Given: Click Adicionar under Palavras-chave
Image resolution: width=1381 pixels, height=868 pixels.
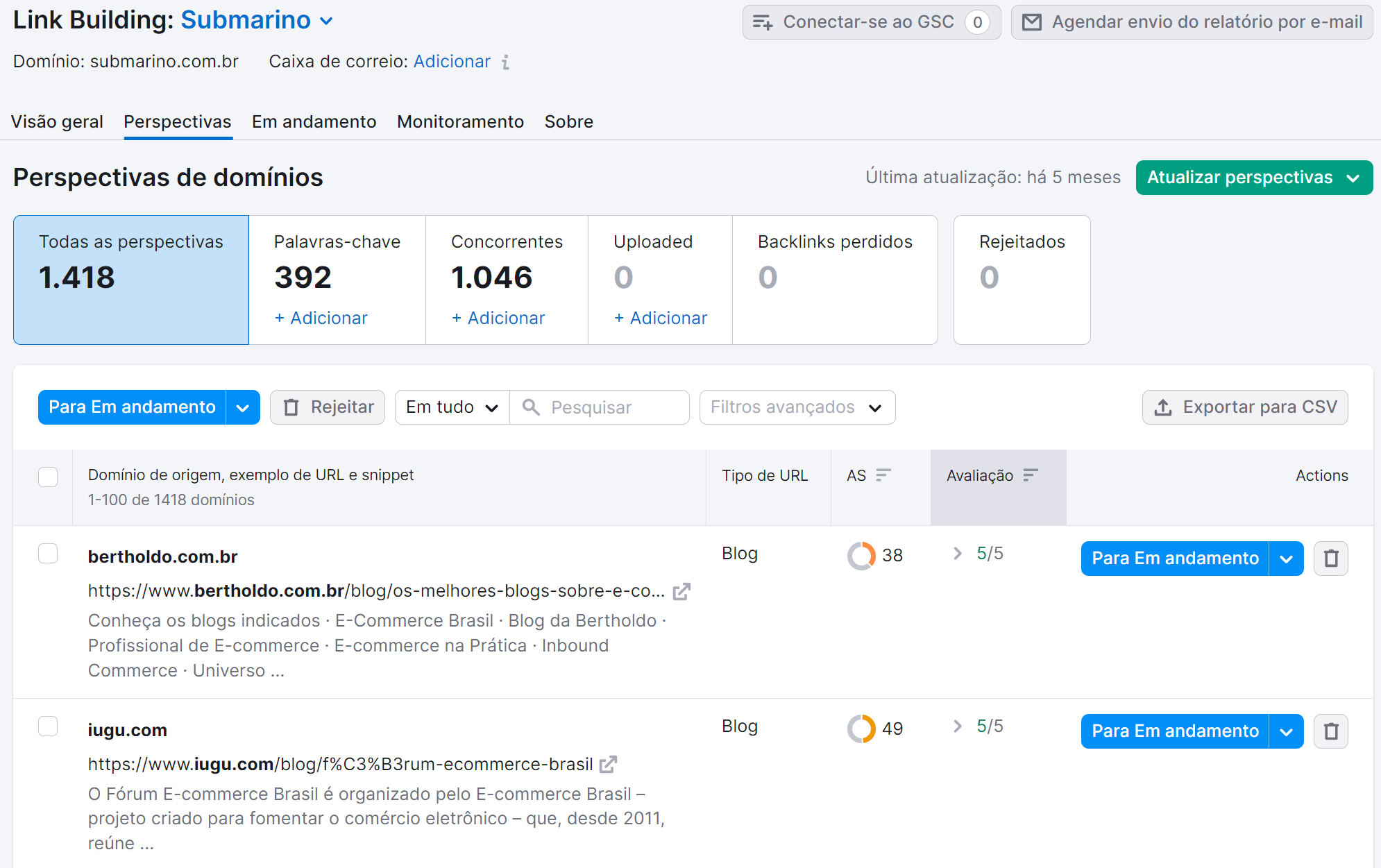Looking at the screenshot, I should click(321, 318).
